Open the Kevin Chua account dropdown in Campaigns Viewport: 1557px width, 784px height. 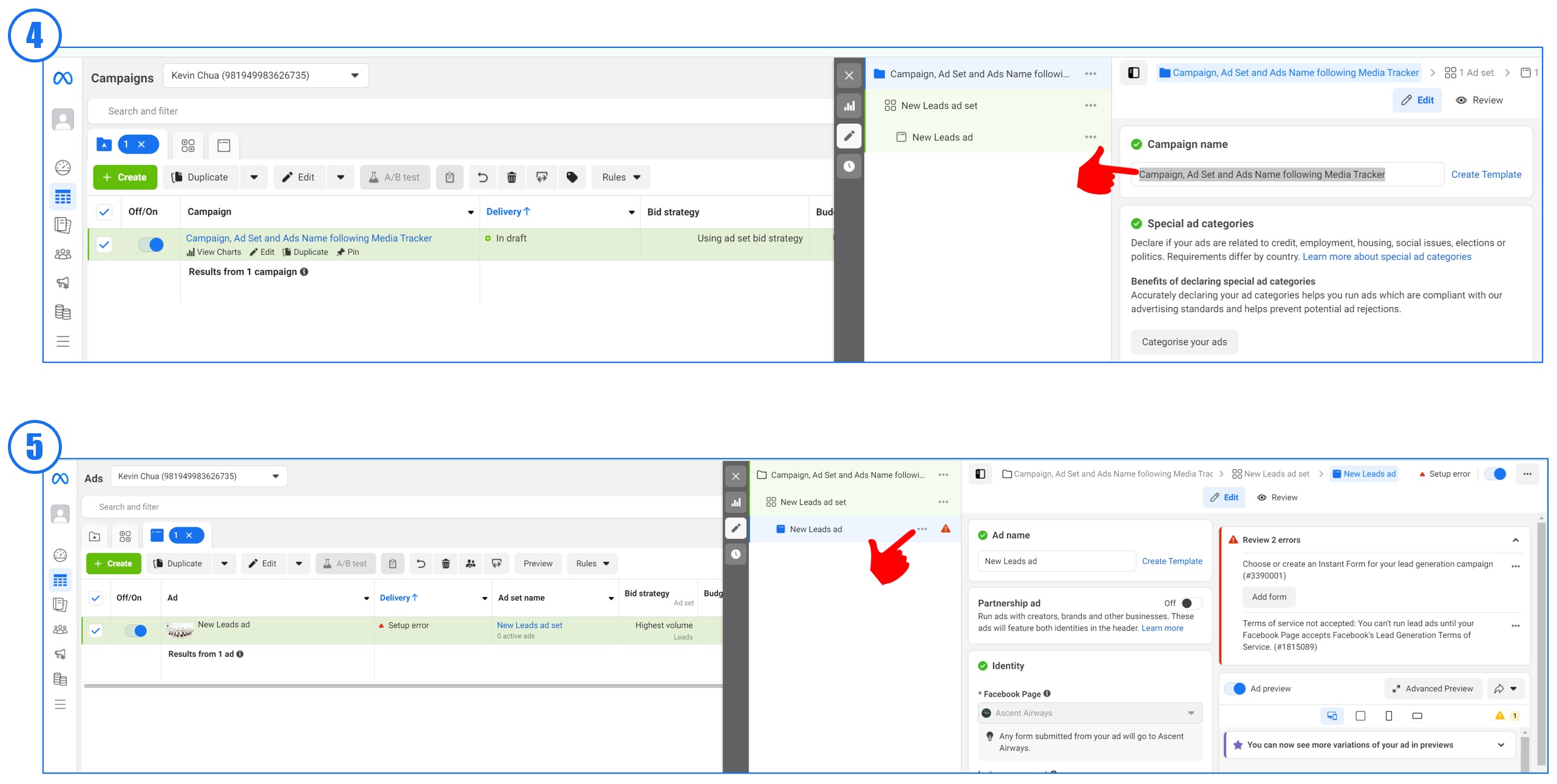(265, 75)
